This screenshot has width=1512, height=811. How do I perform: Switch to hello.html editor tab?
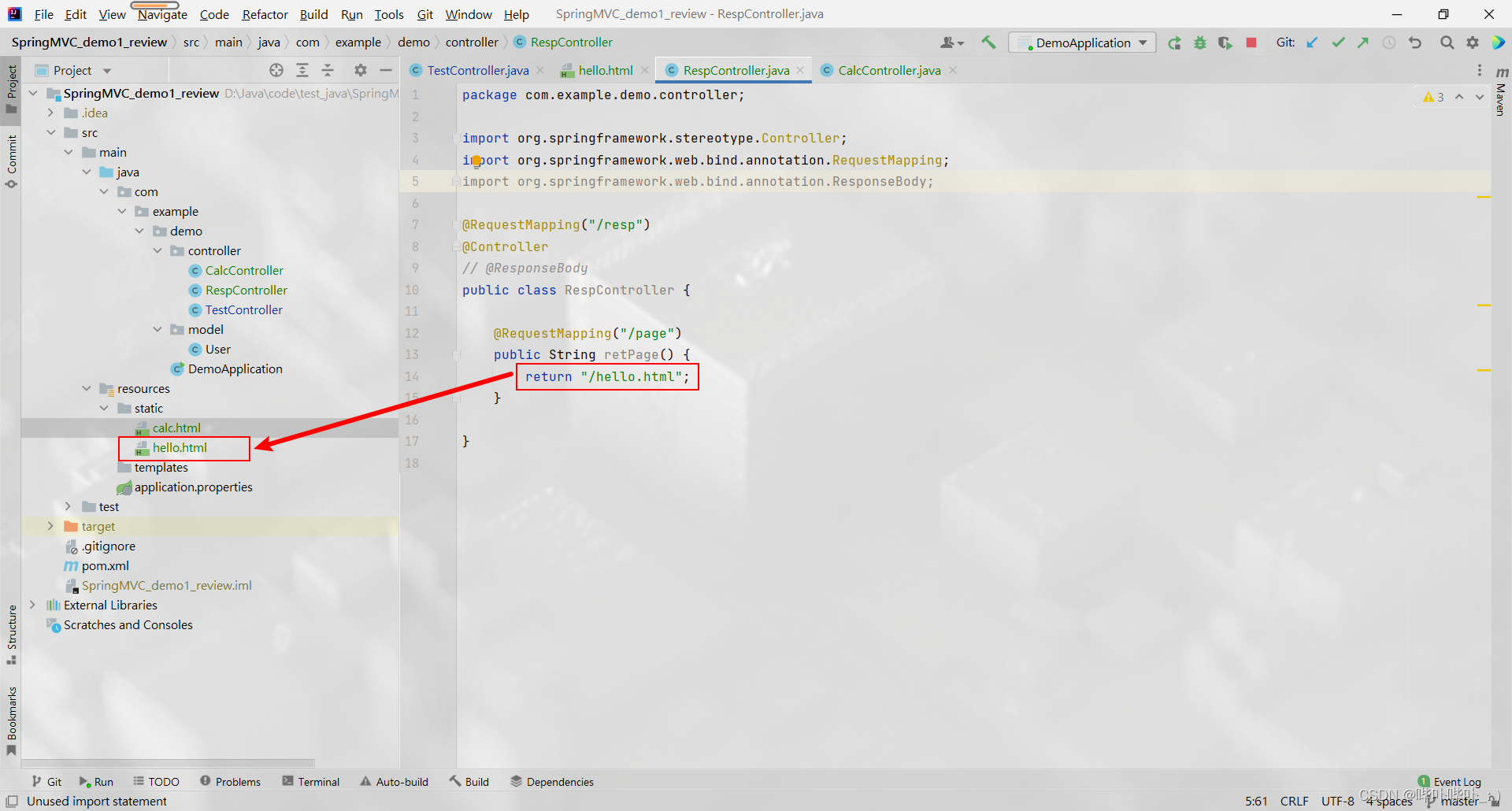click(605, 70)
